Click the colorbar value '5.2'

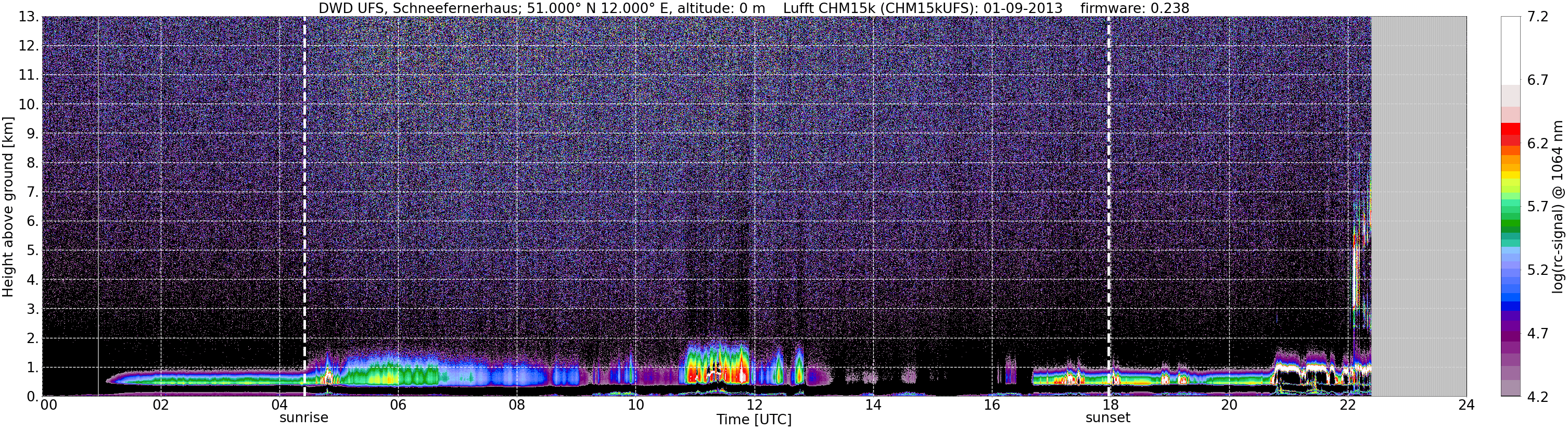coord(1538,270)
